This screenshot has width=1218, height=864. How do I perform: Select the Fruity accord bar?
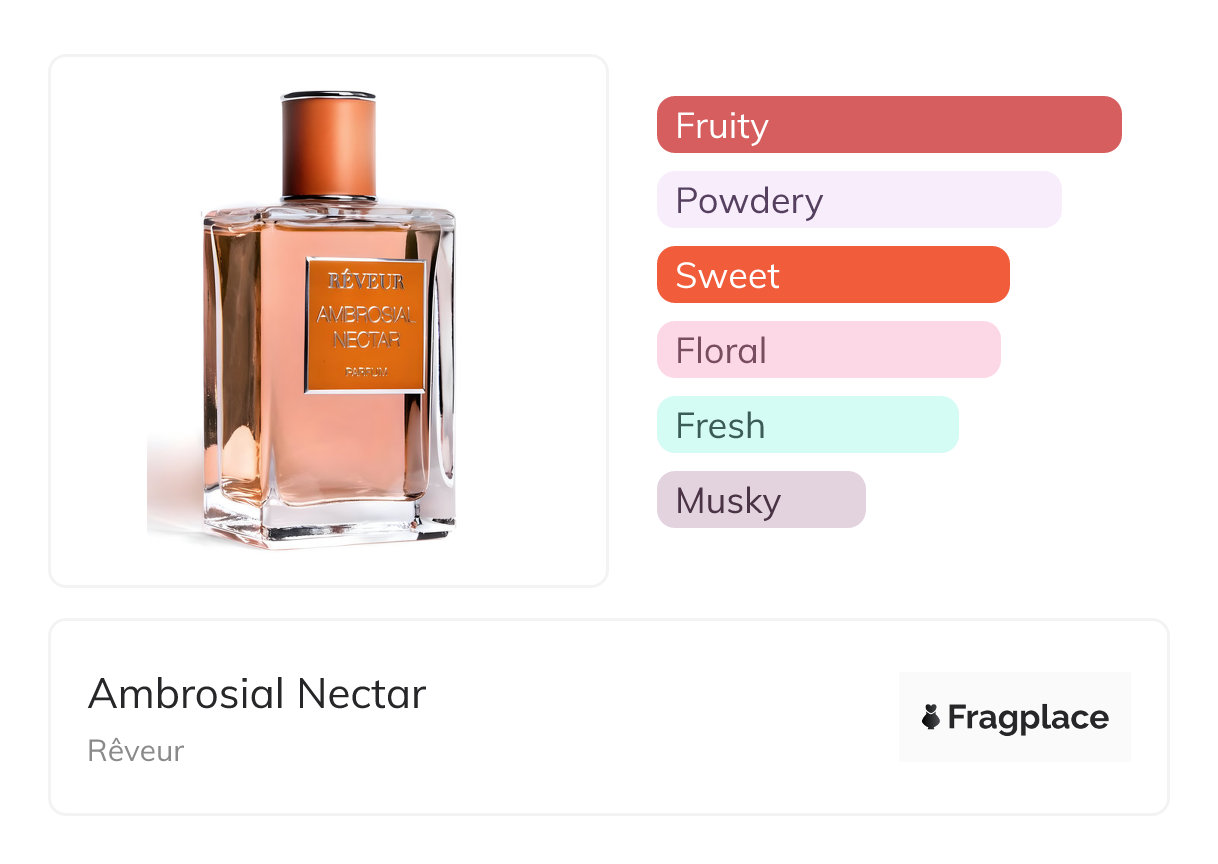point(888,125)
